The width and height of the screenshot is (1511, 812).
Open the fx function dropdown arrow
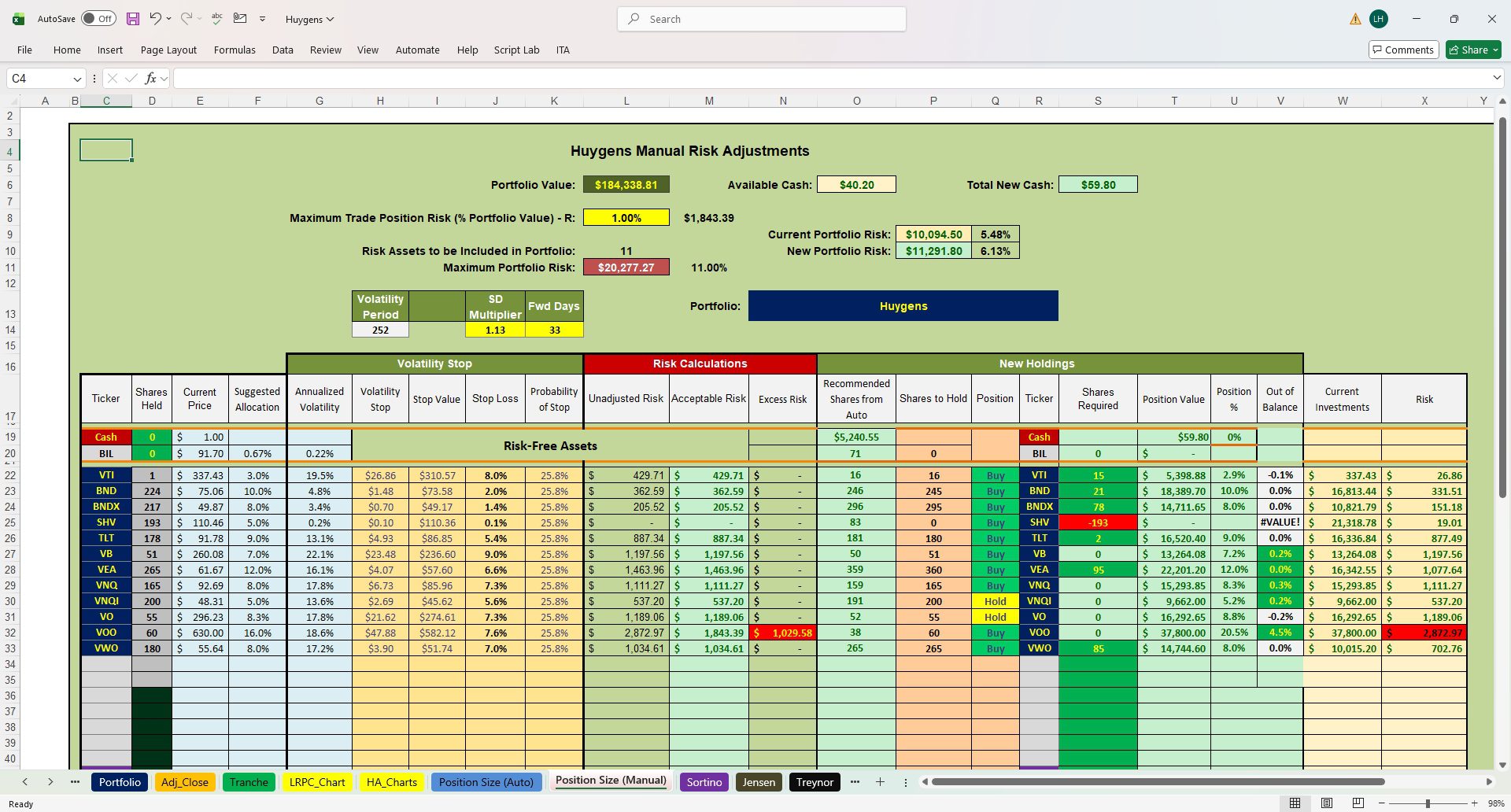click(x=164, y=79)
